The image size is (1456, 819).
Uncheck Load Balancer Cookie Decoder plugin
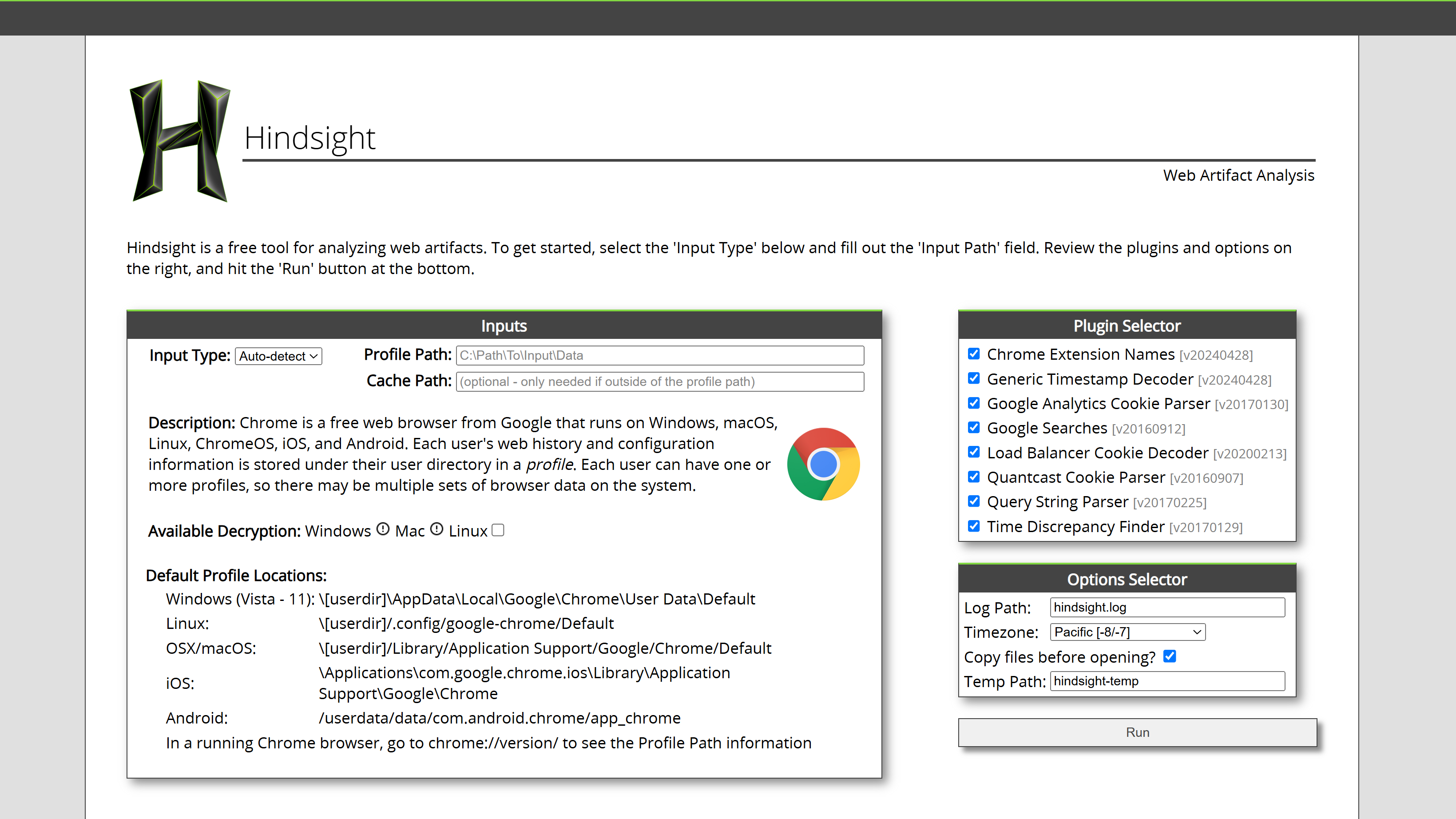click(973, 452)
